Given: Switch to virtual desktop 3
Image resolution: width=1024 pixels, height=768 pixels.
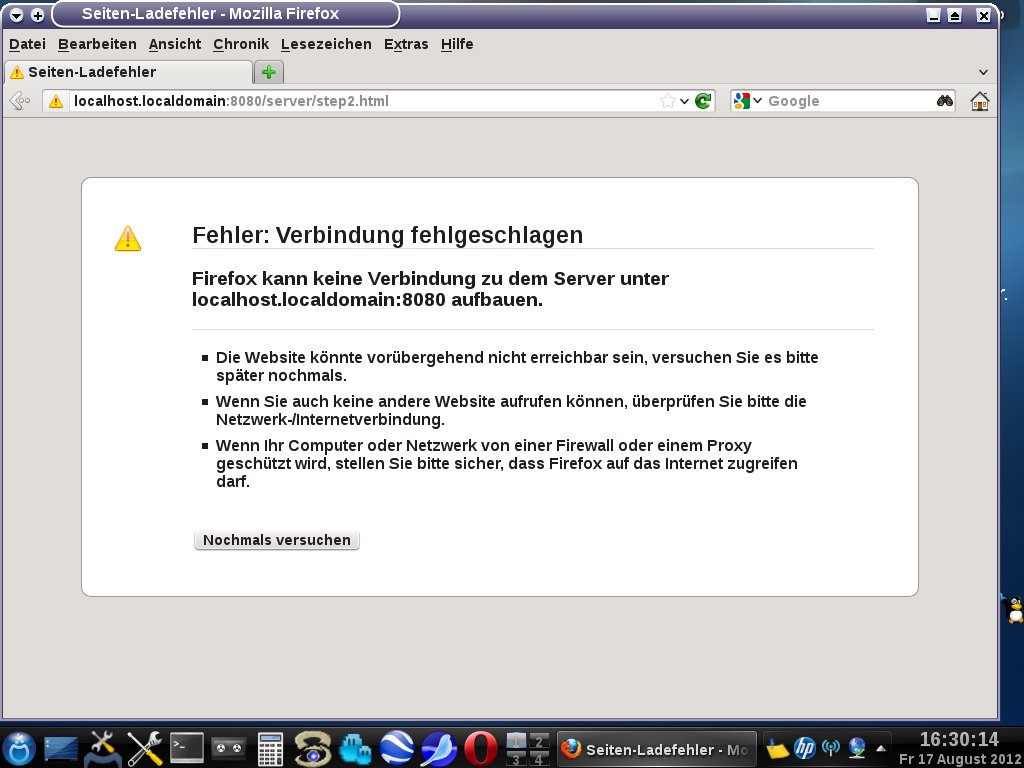Looking at the screenshot, I should pos(516,758).
